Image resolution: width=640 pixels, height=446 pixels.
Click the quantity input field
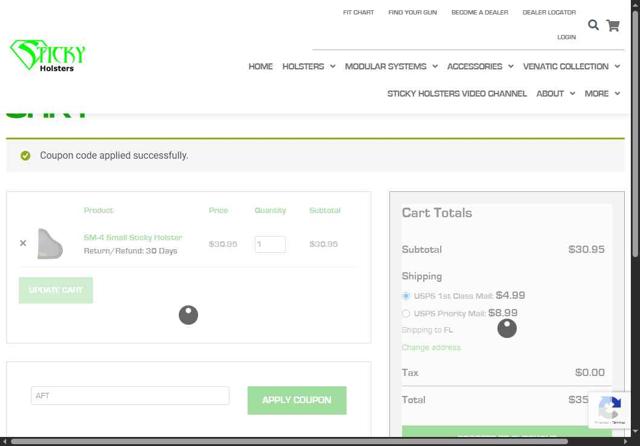(270, 244)
